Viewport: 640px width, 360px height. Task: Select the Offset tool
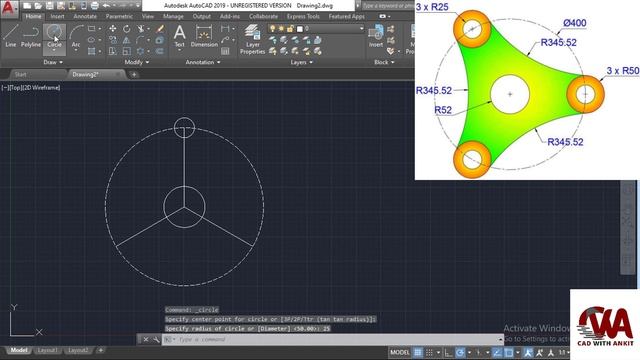coord(160,51)
